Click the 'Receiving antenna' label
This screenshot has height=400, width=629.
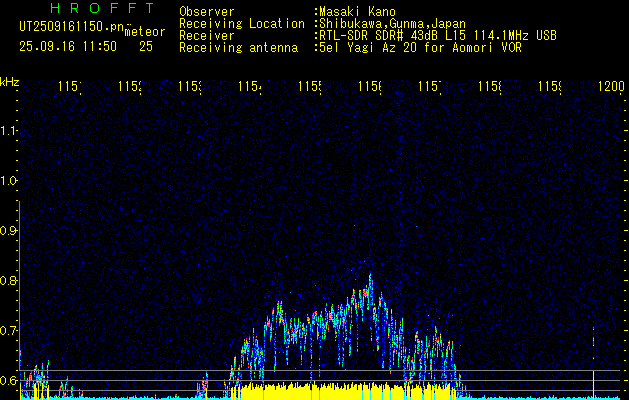click(238, 48)
